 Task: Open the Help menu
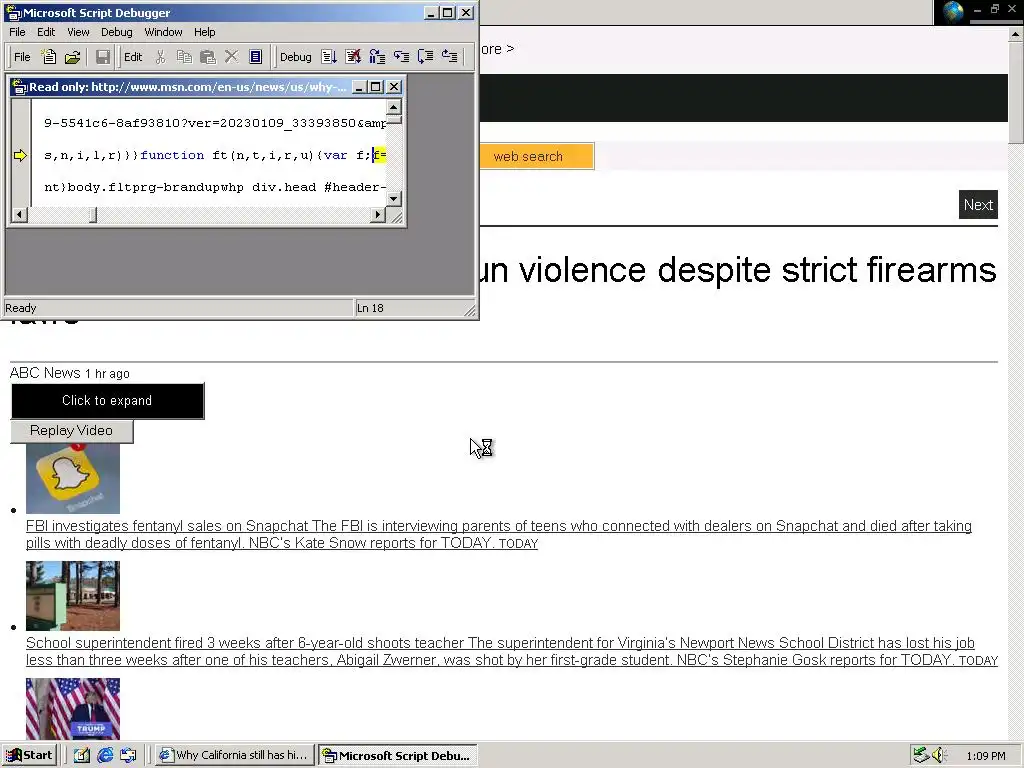coord(204,32)
